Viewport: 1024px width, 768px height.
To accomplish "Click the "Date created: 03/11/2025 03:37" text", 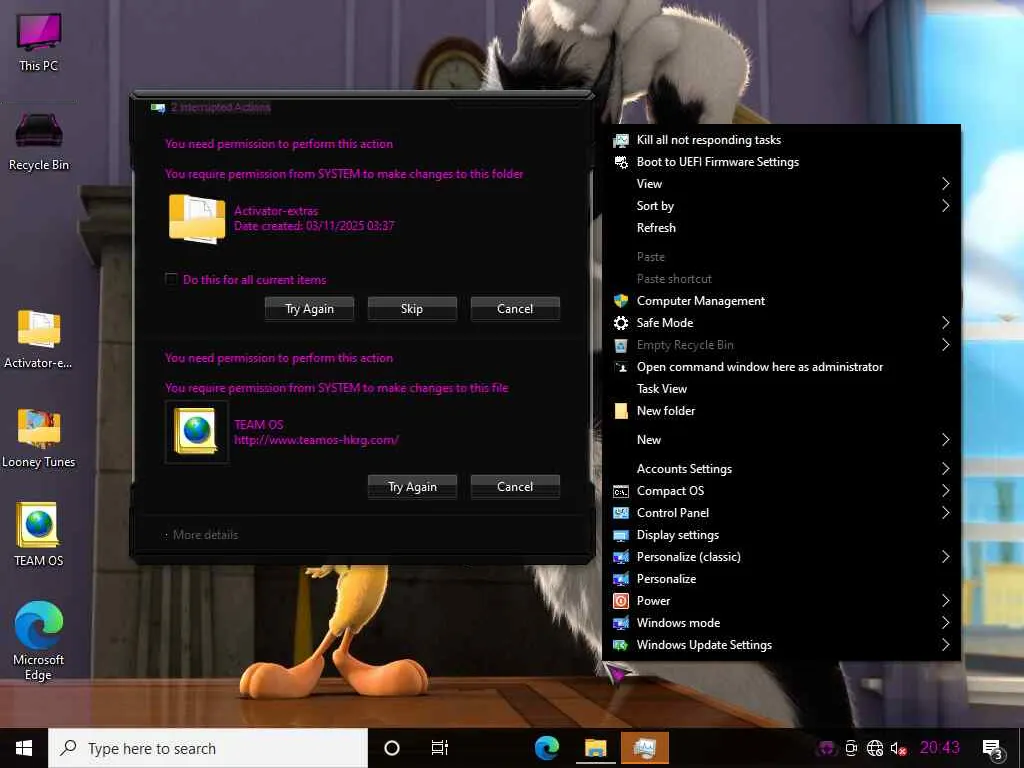I will pyautogui.click(x=314, y=226).
